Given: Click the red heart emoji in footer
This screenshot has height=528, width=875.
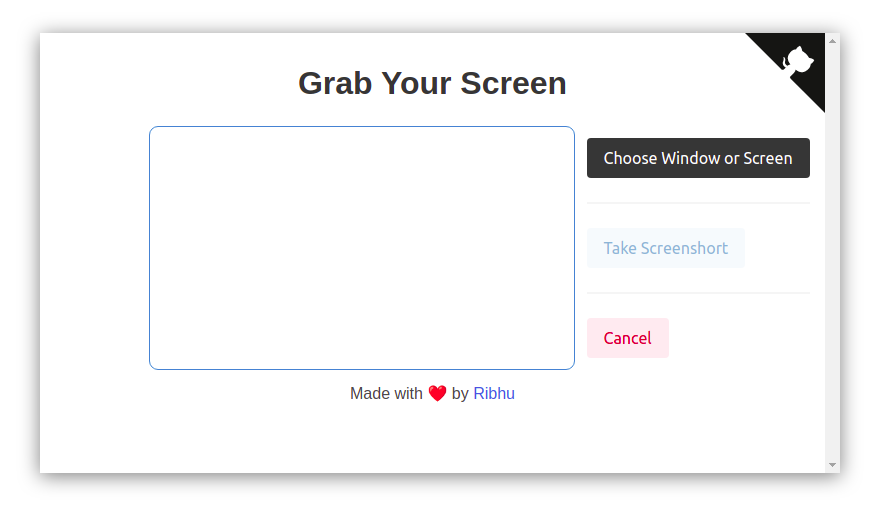Looking at the screenshot, I should pos(438,393).
